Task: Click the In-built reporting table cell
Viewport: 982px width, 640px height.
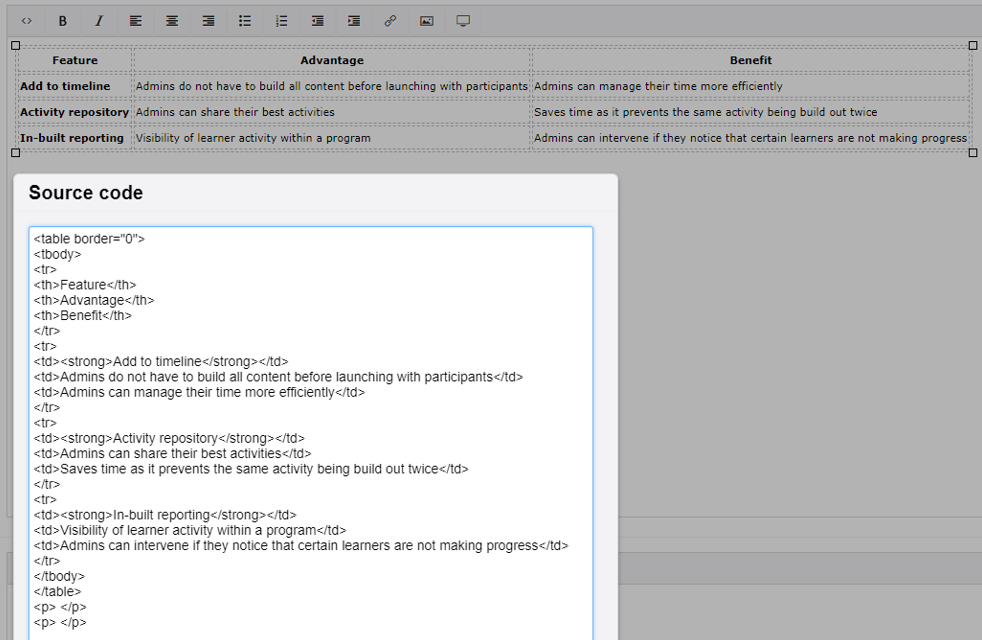Action: [x=74, y=137]
